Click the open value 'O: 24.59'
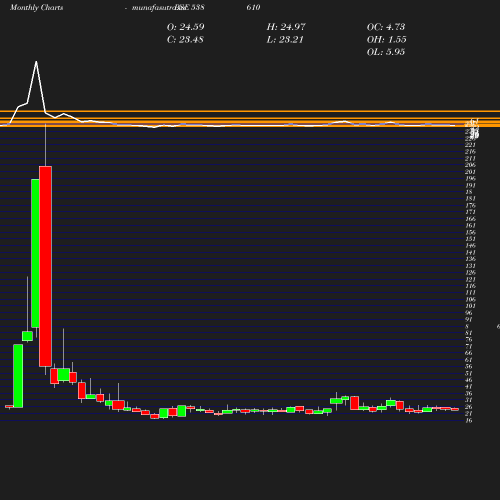Image resolution: width=500 pixels, height=500 pixels. [185, 27]
